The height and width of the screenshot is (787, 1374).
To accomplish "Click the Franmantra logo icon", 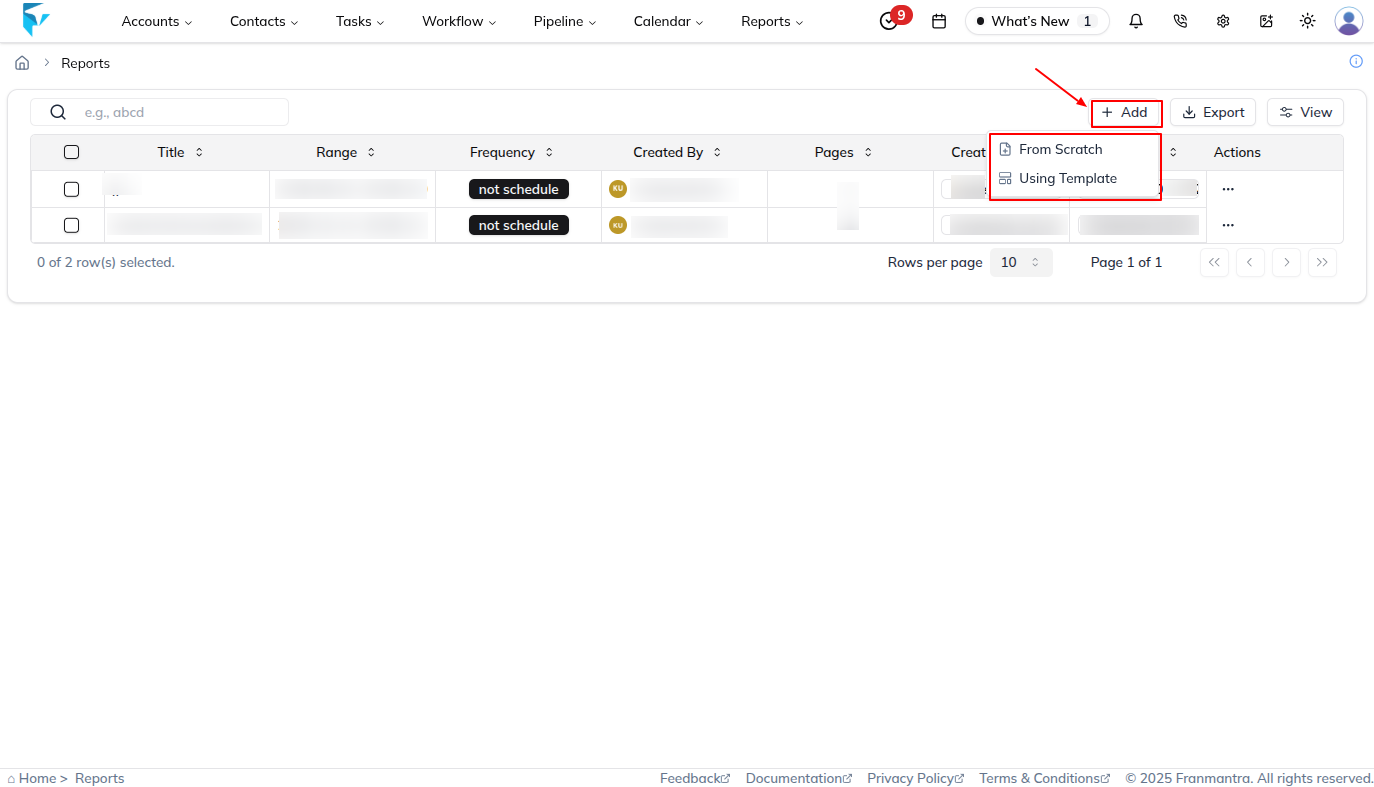I will pyautogui.click(x=36, y=20).
